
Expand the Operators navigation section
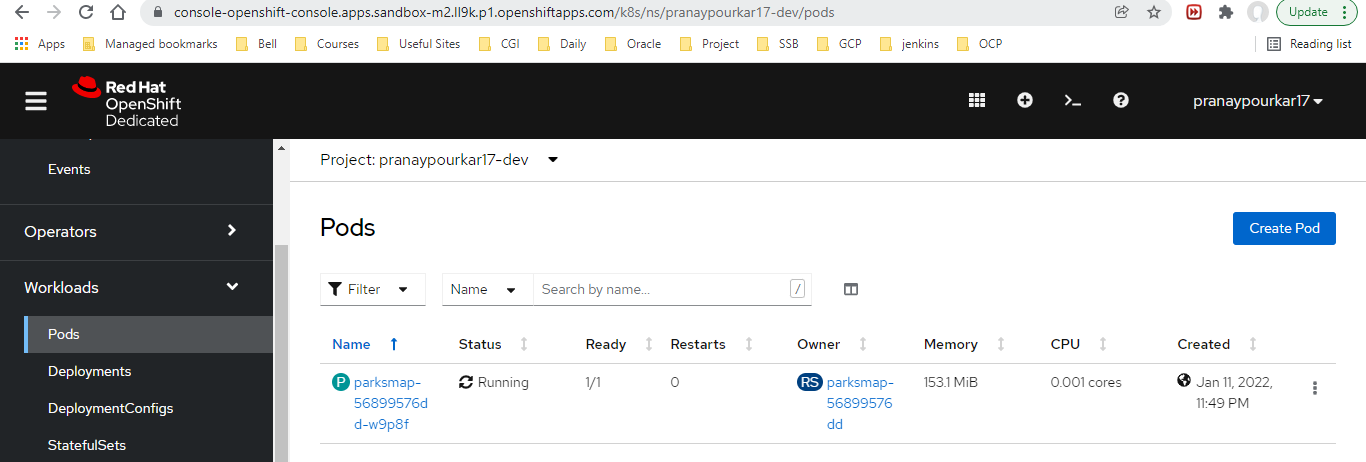tap(136, 231)
